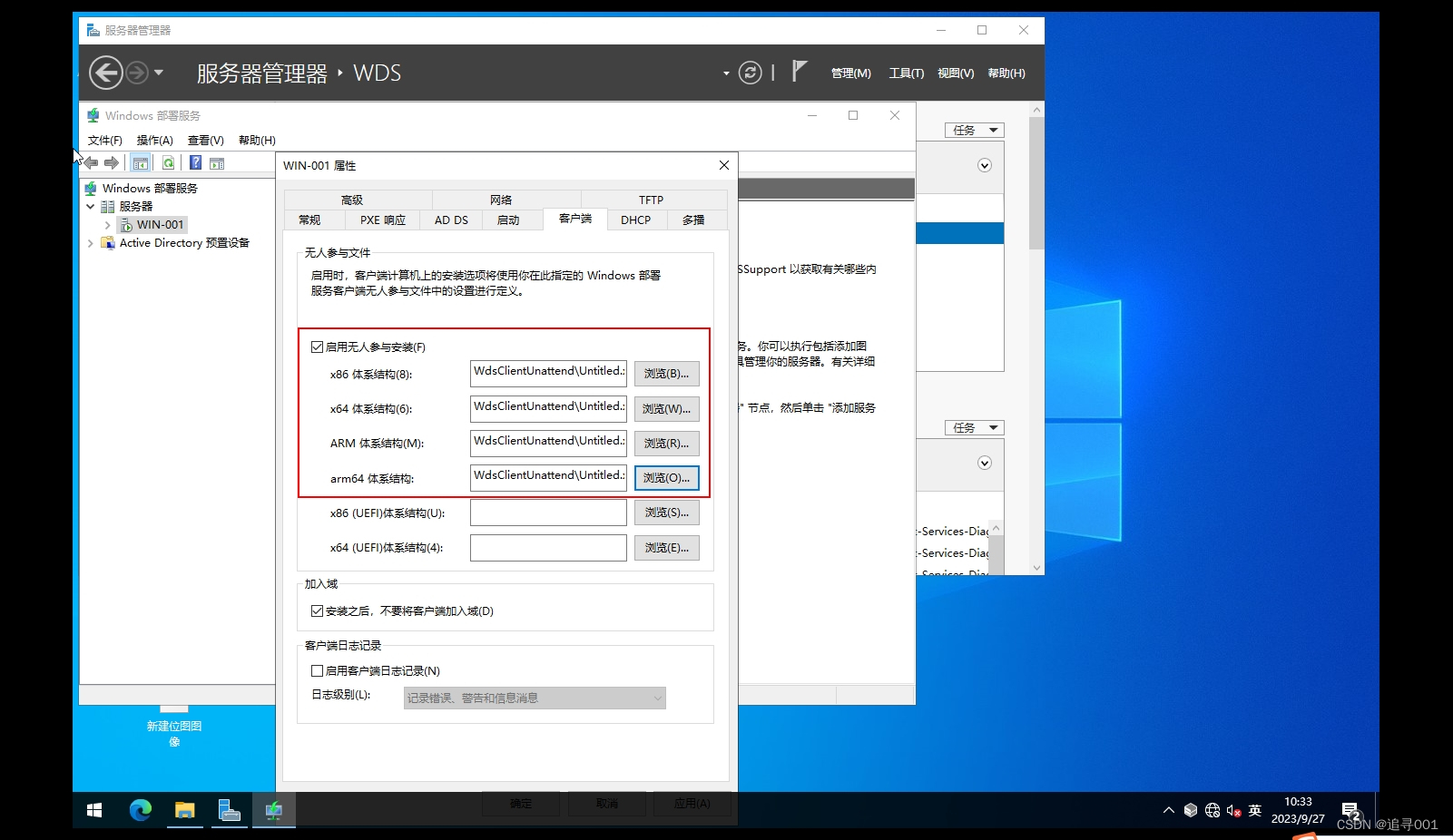The width and height of the screenshot is (1453, 840).
Task: Select the 服务器 node in the tree
Action: [x=136, y=207]
